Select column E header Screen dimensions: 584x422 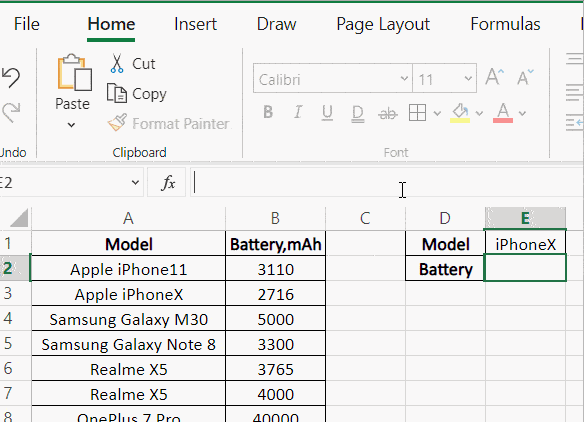point(525,218)
